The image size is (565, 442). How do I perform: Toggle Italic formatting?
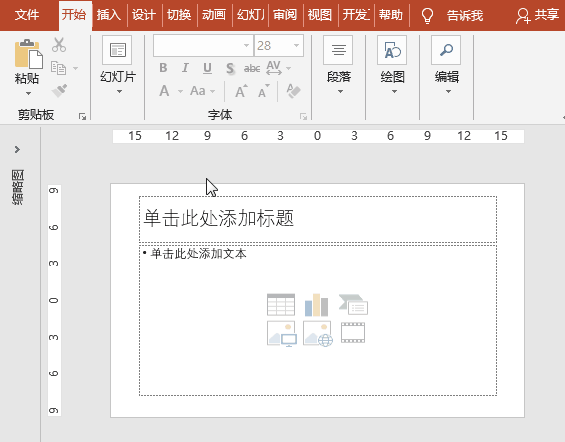[185, 68]
